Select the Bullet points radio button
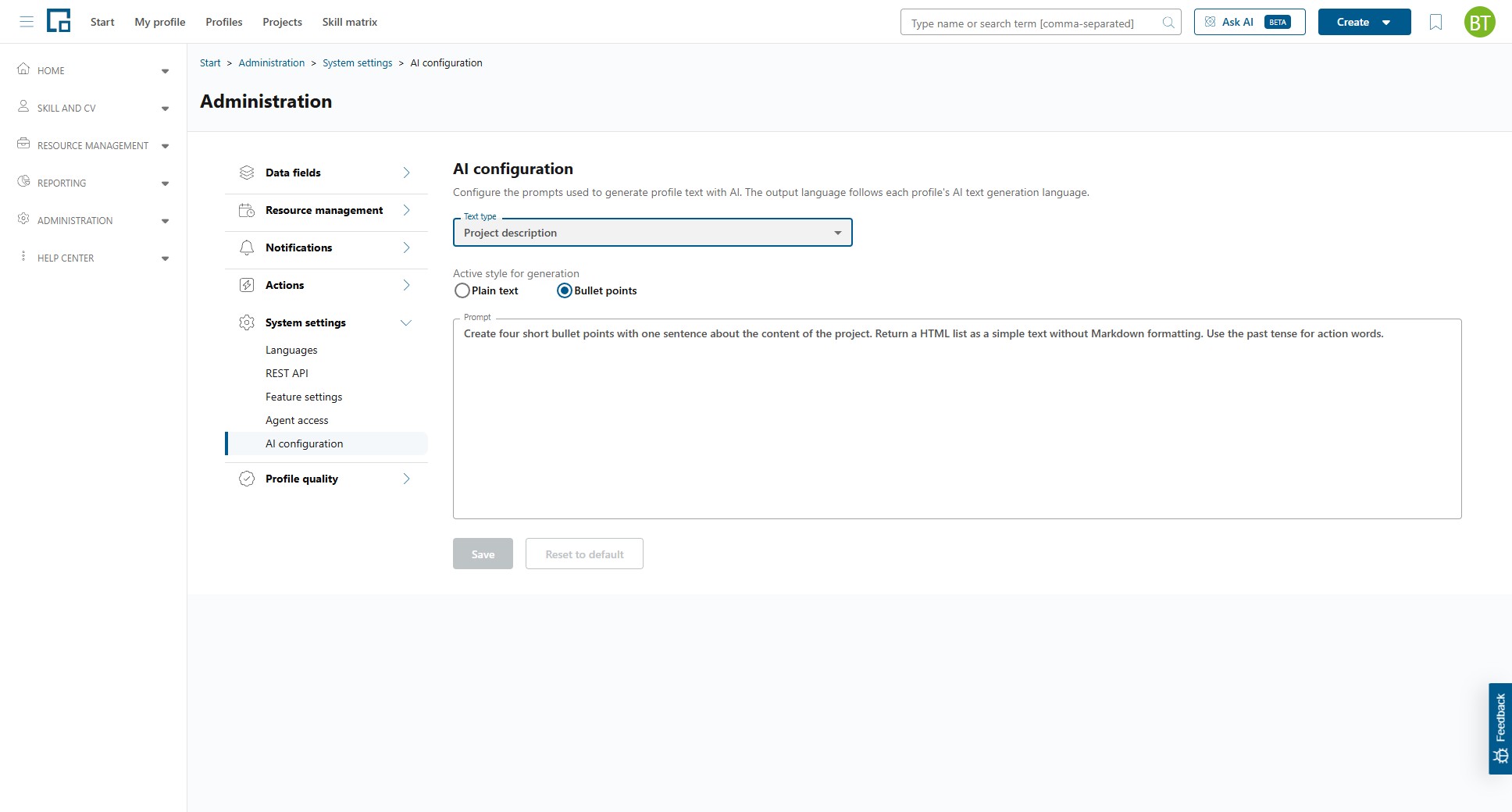 point(565,290)
